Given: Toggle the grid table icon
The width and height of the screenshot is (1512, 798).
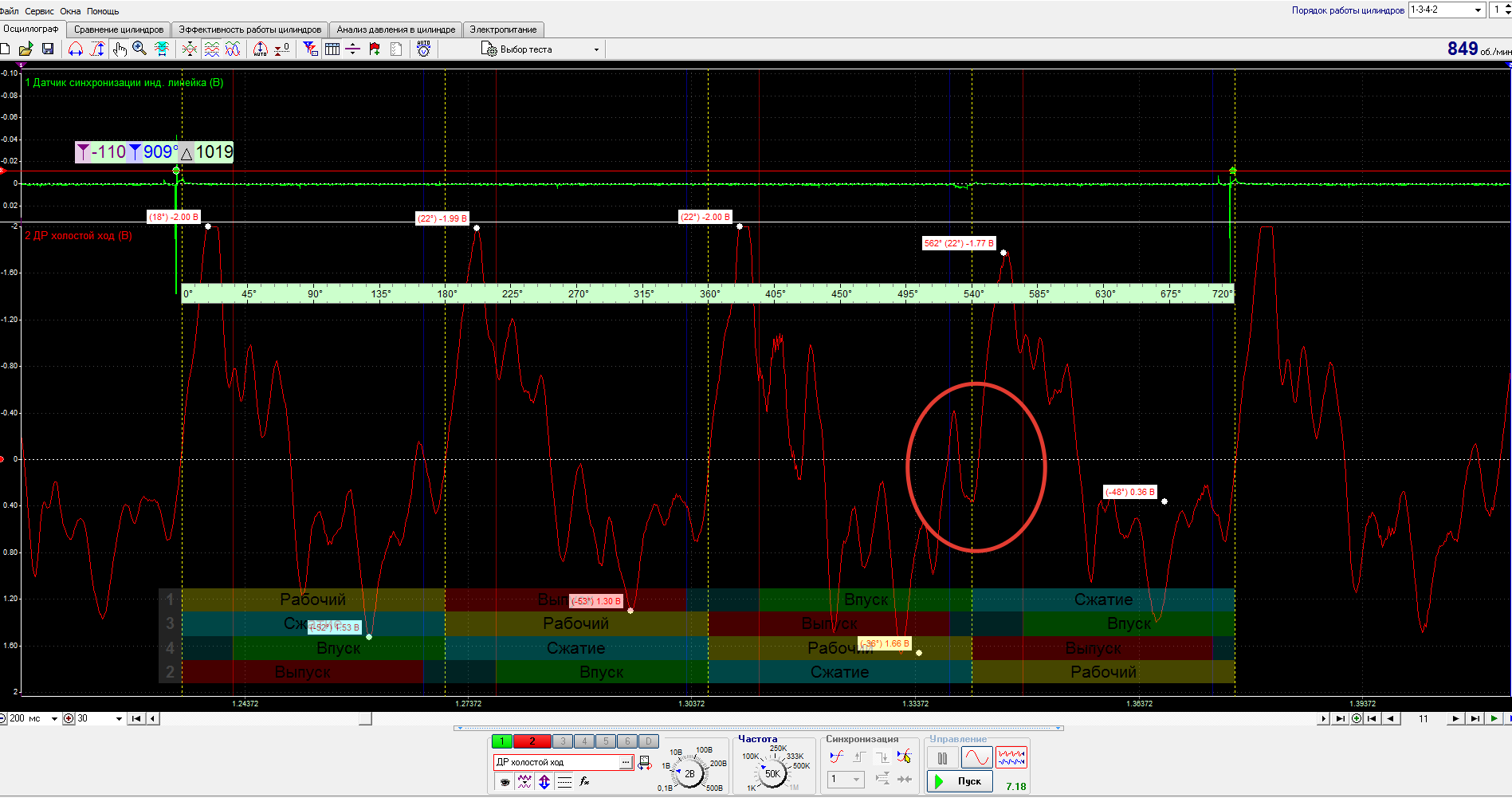Looking at the screenshot, I should [x=332, y=49].
